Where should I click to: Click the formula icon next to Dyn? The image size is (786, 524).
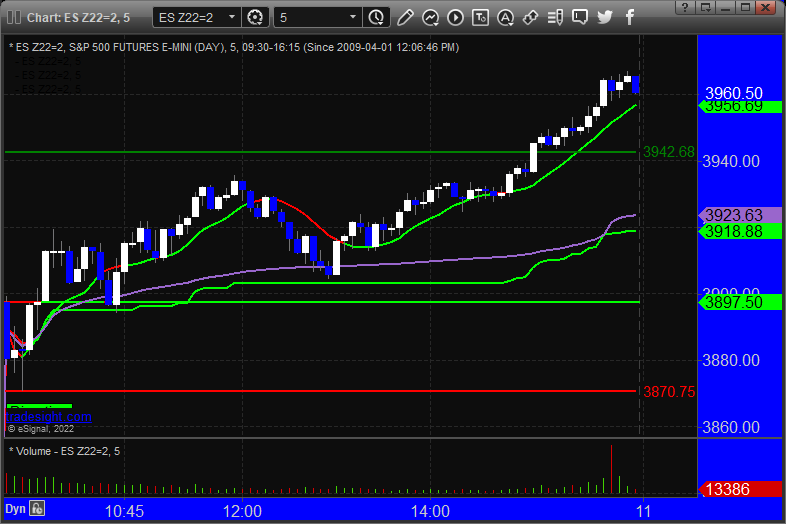tap(37, 508)
